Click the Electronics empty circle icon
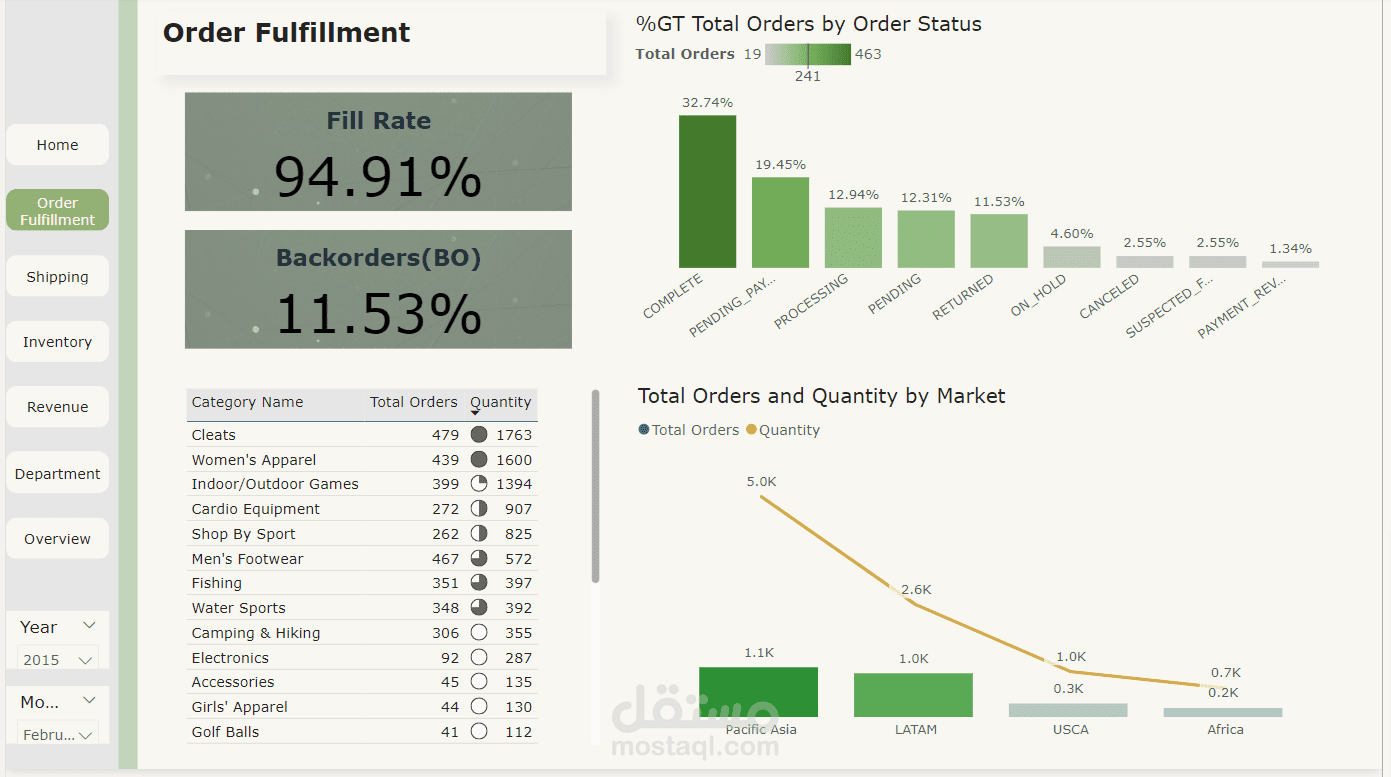The width and height of the screenshot is (1391, 777). pos(479,658)
